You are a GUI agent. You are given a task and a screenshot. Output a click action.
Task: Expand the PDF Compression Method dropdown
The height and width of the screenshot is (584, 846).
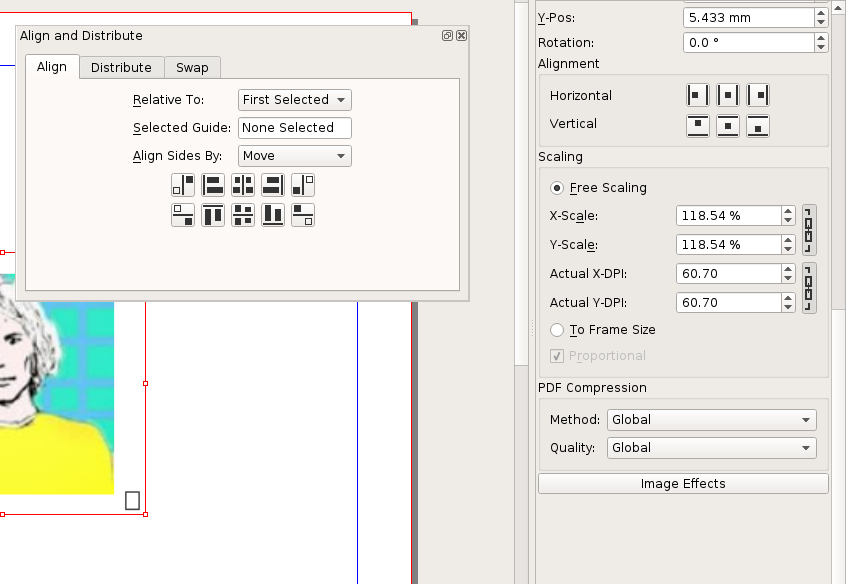tap(711, 420)
